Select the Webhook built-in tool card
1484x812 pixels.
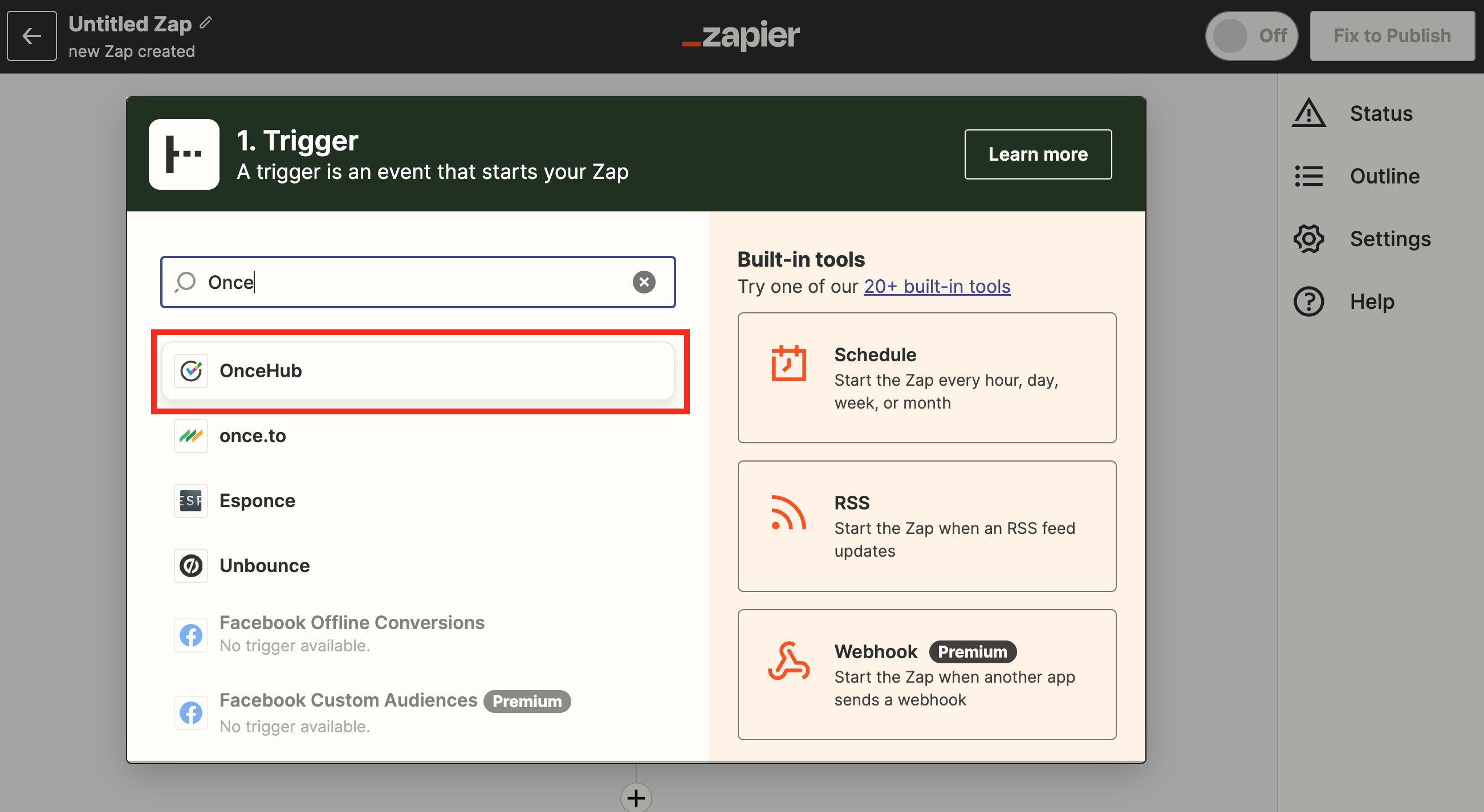[x=927, y=674]
